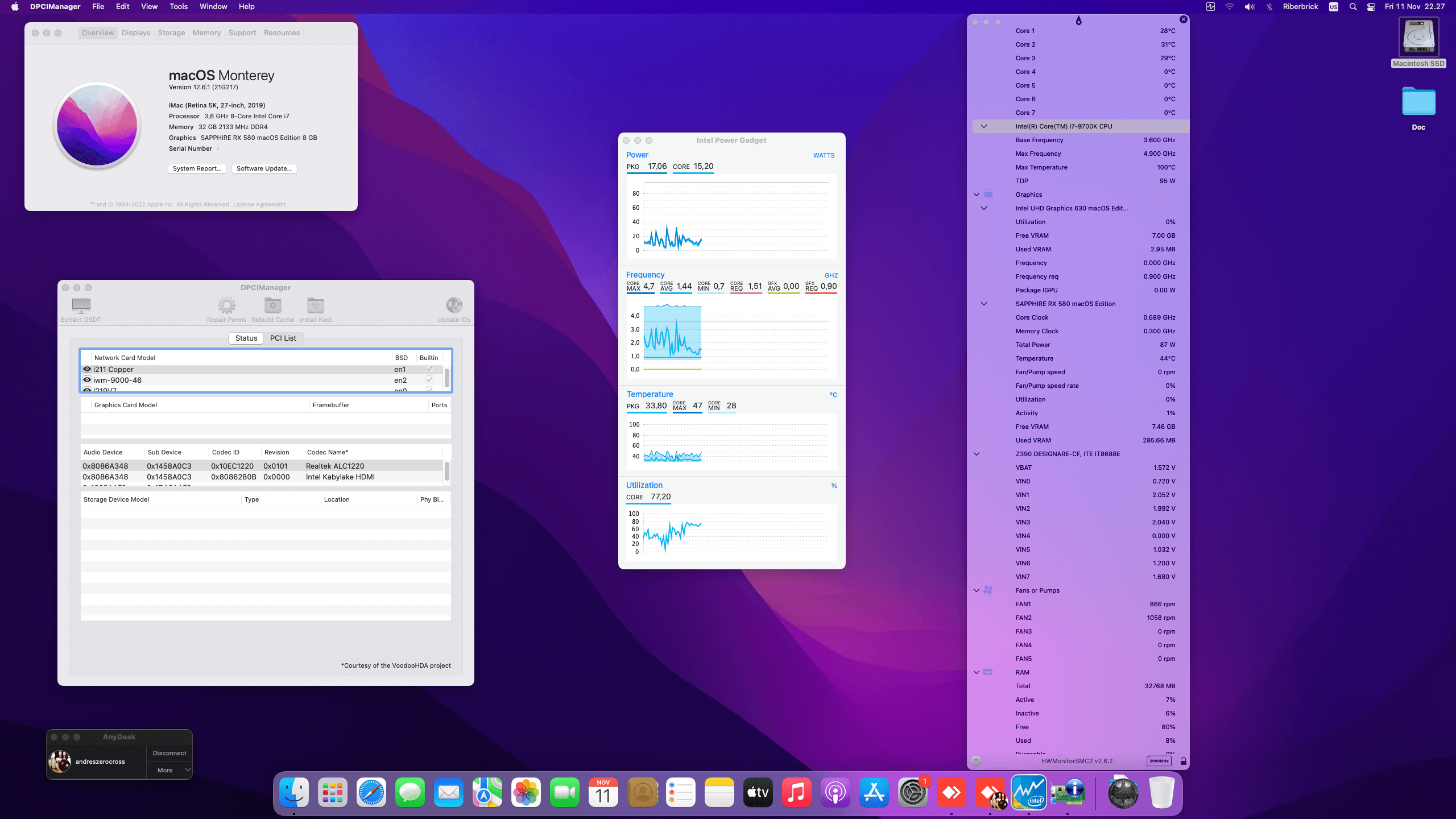Open AnyDesk More dropdown
Viewport: 1456px width, 819px height.
(x=169, y=770)
